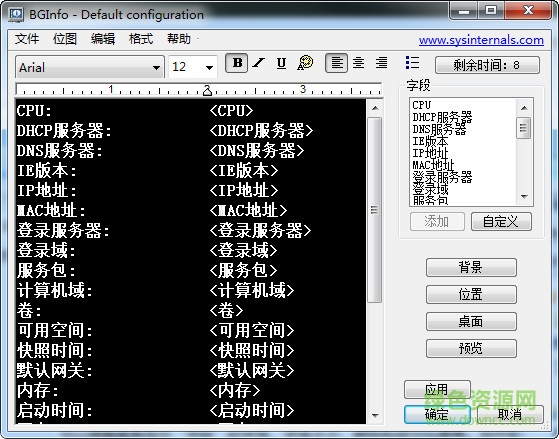Click the 计算机域: label in editor
The image size is (559, 439).
pos(55,290)
